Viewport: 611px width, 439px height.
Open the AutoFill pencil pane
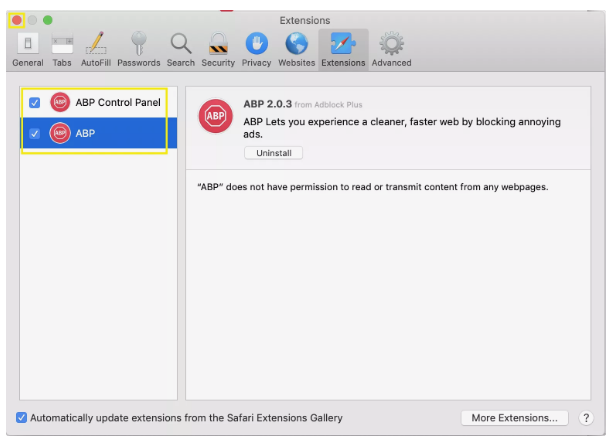tap(96, 50)
